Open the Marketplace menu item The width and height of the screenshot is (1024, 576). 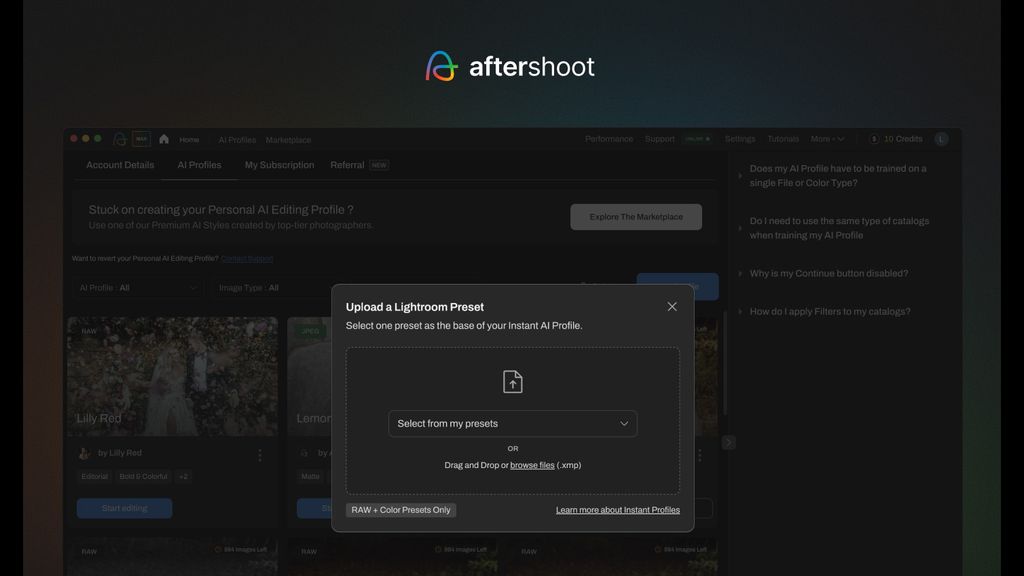(x=287, y=139)
